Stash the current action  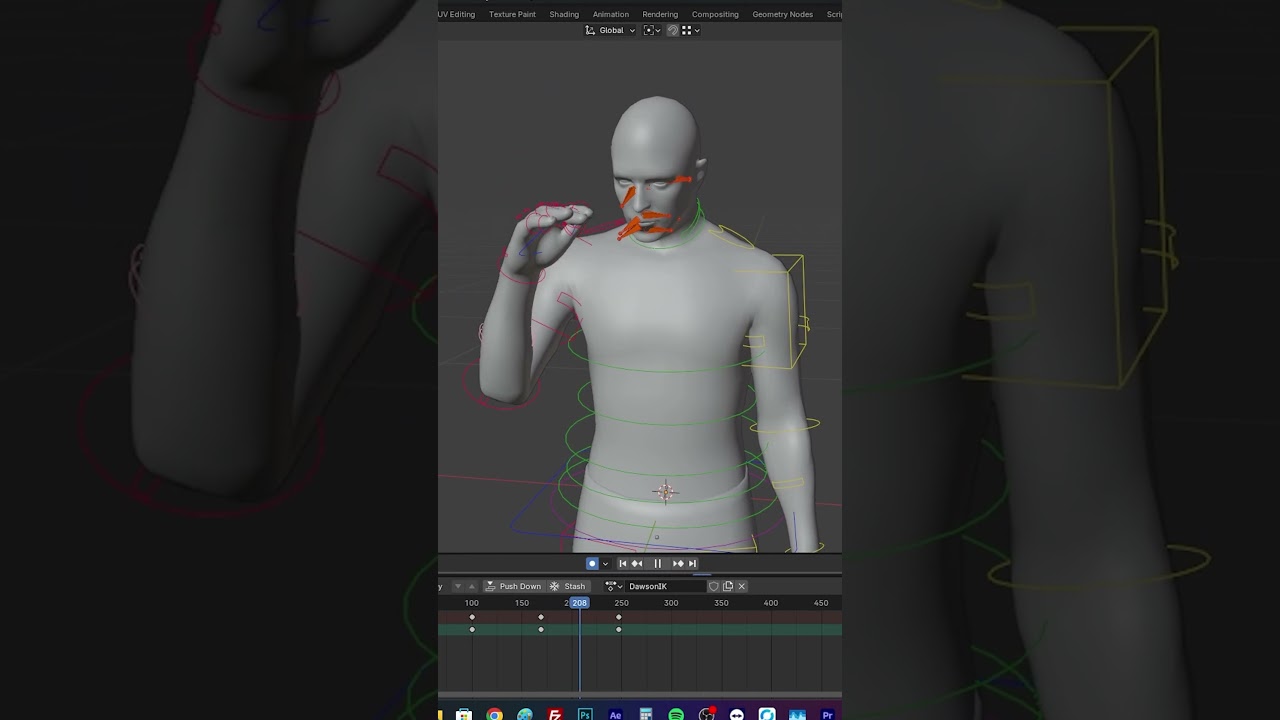tap(568, 586)
